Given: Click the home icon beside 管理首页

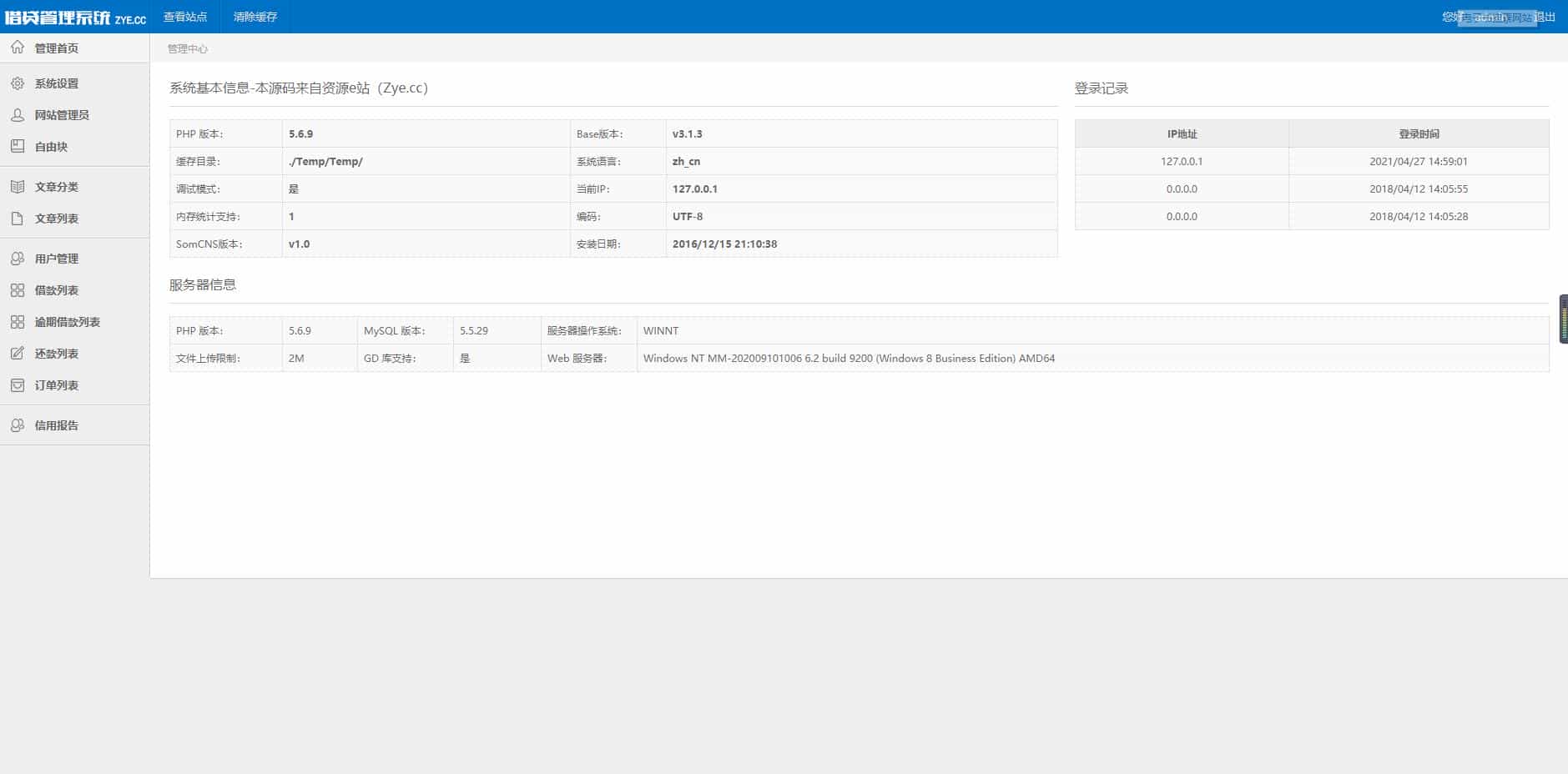Looking at the screenshot, I should pyautogui.click(x=18, y=48).
